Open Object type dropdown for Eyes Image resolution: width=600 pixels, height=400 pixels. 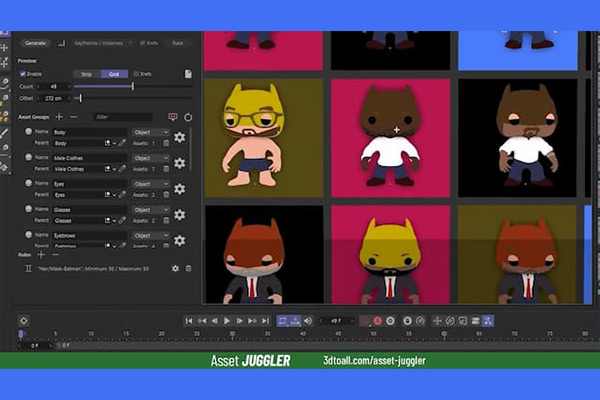coord(151,184)
